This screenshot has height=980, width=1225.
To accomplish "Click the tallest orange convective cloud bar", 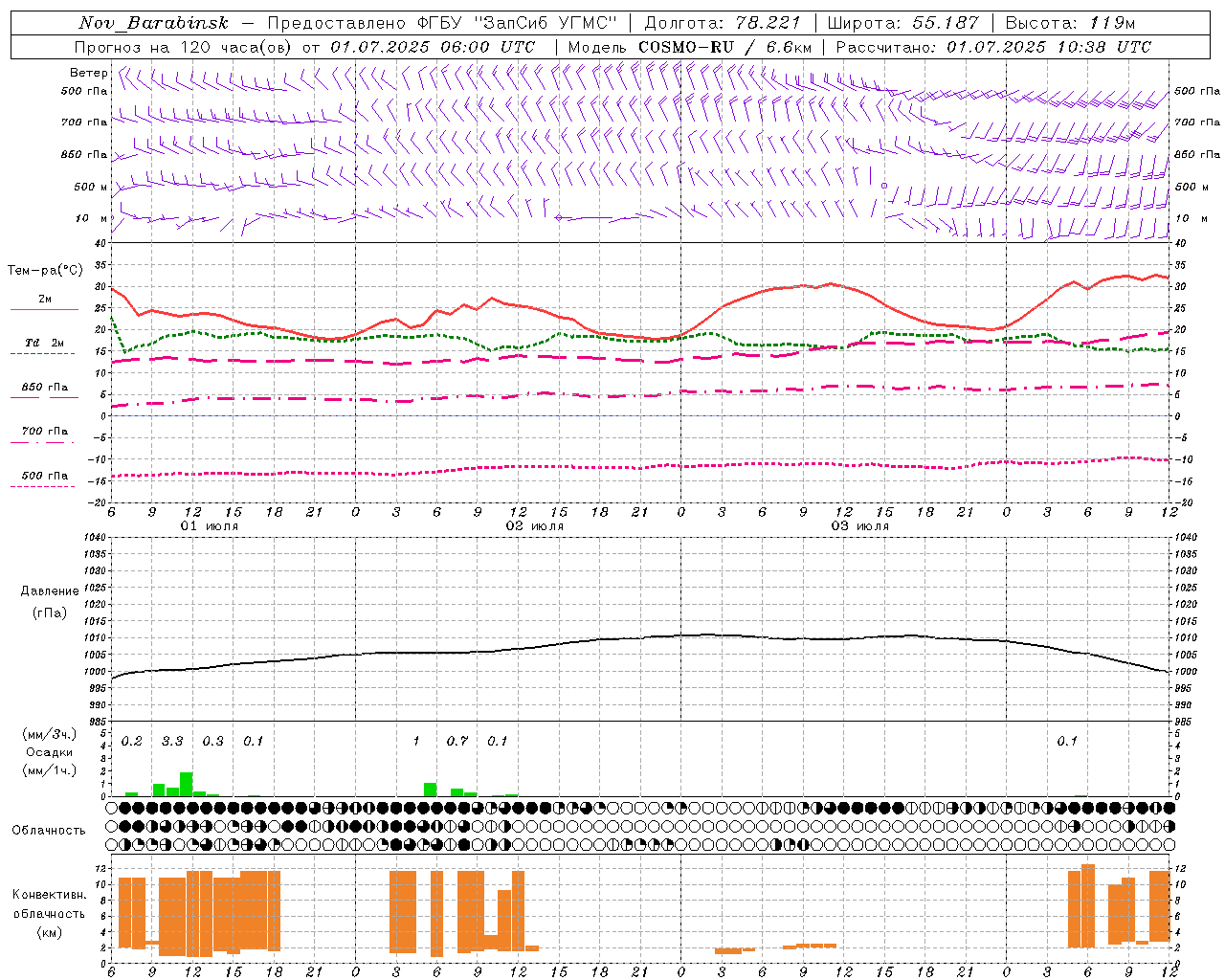I will [x=1087, y=904].
